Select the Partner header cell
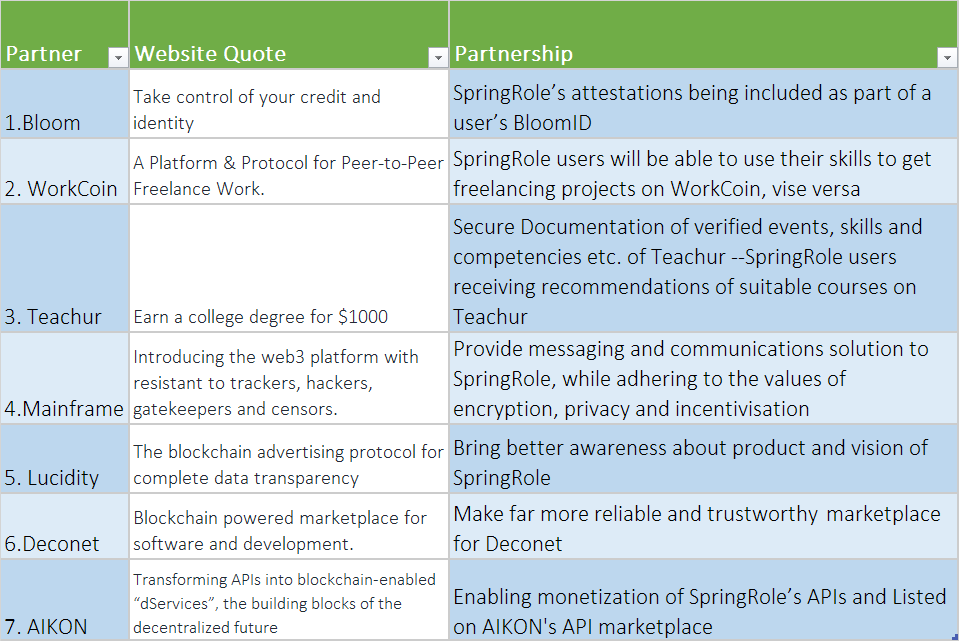Screen dimensions: 959x641 point(50,54)
